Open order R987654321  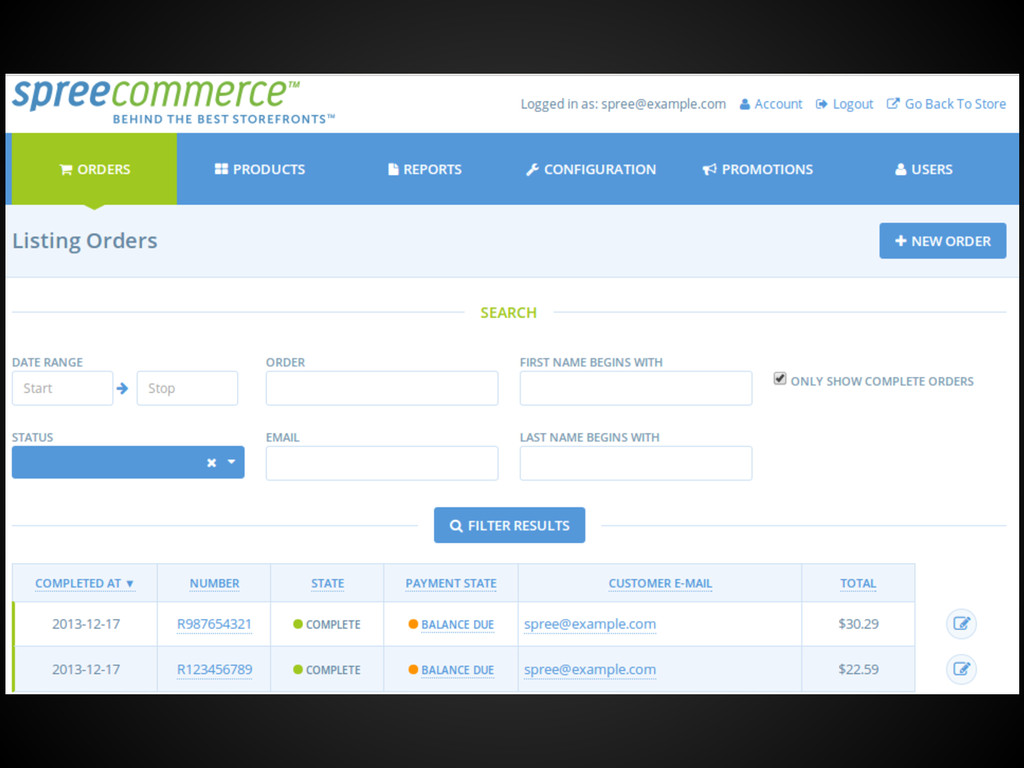[214, 624]
